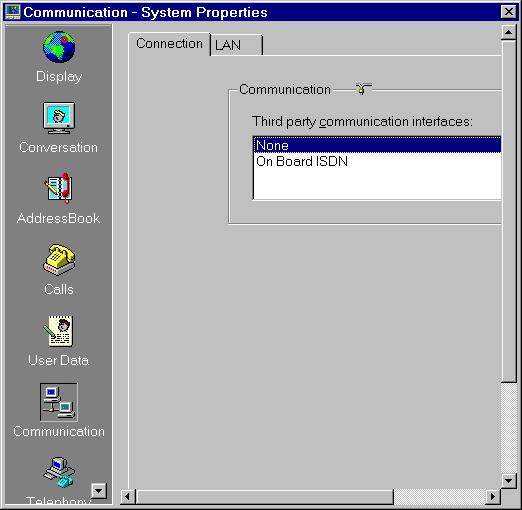The width and height of the screenshot is (522, 510).
Task: Open the User Data icon
Action: (x=58, y=331)
